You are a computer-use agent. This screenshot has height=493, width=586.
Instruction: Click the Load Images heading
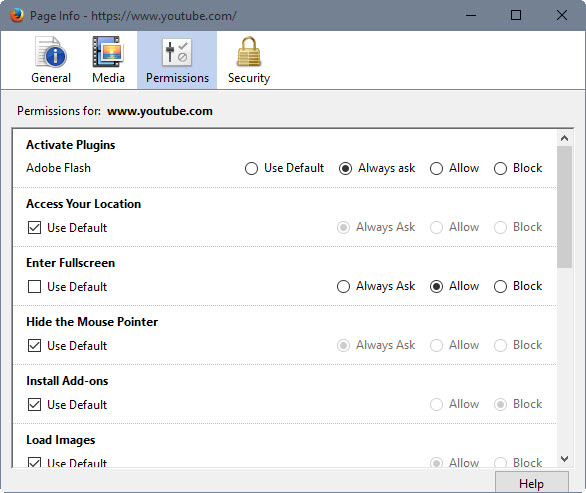(x=61, y=440)
